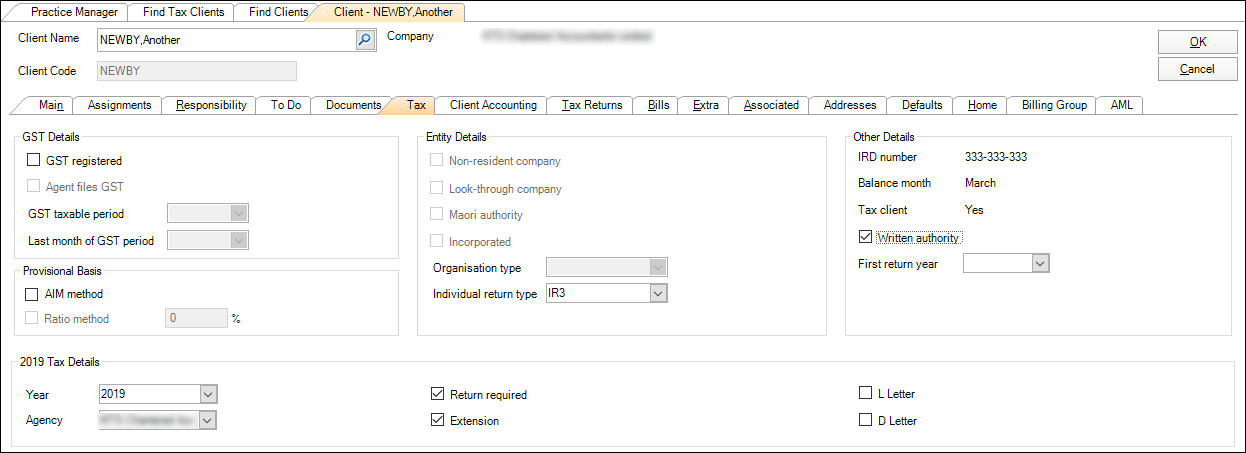
Task: Enable the GST registered checkbox
Action: pyautogui.click(x=34, y=160)
